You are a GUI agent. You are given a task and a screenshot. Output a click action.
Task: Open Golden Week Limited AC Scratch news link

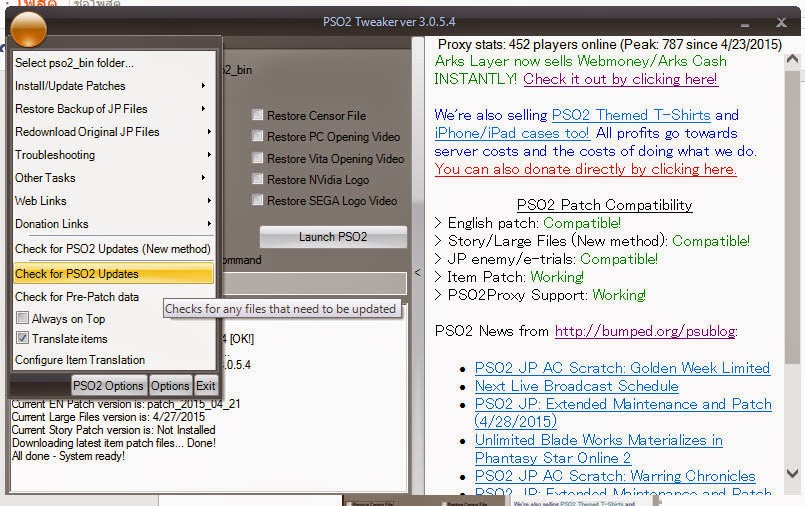point(622,368)
